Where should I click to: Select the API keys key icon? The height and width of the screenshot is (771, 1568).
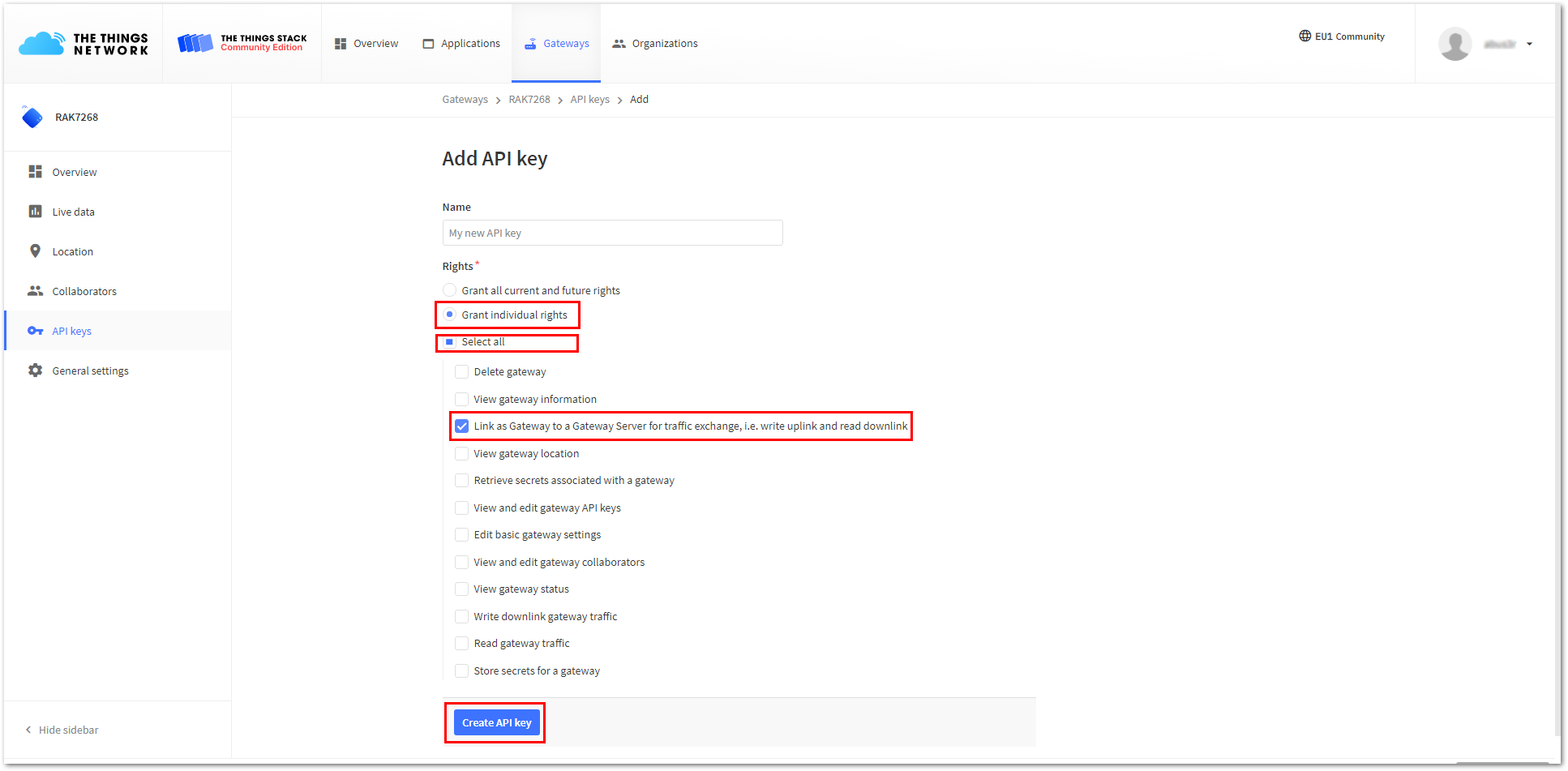pos(36,330)
